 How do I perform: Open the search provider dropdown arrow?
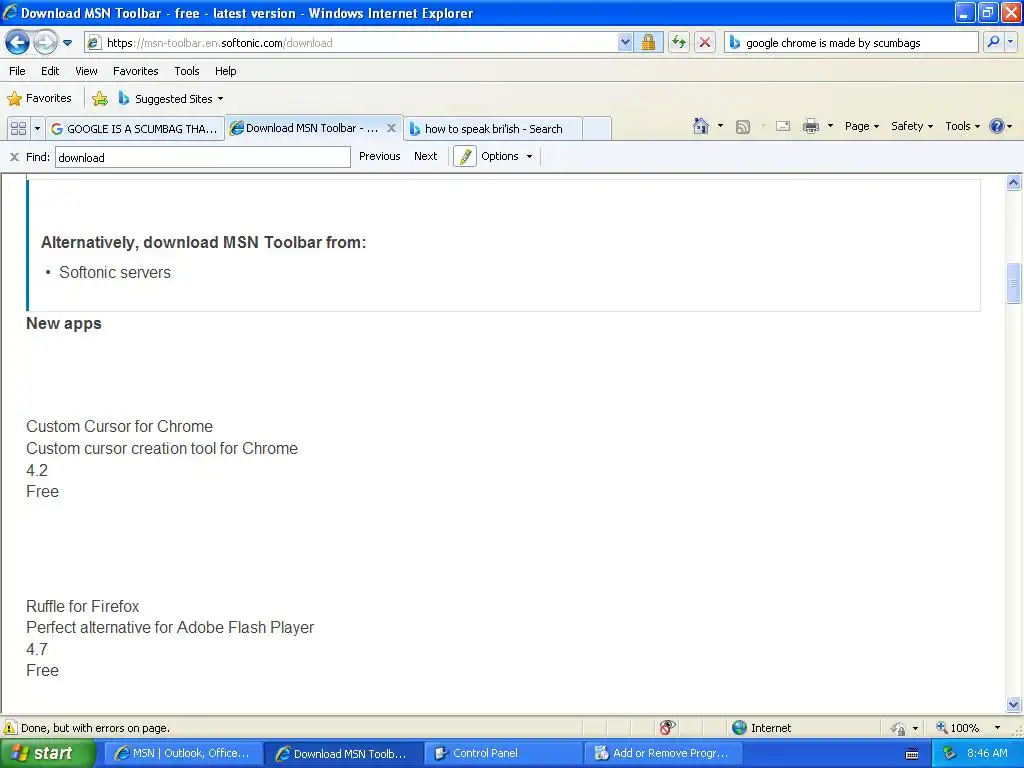pos(1010,42)
